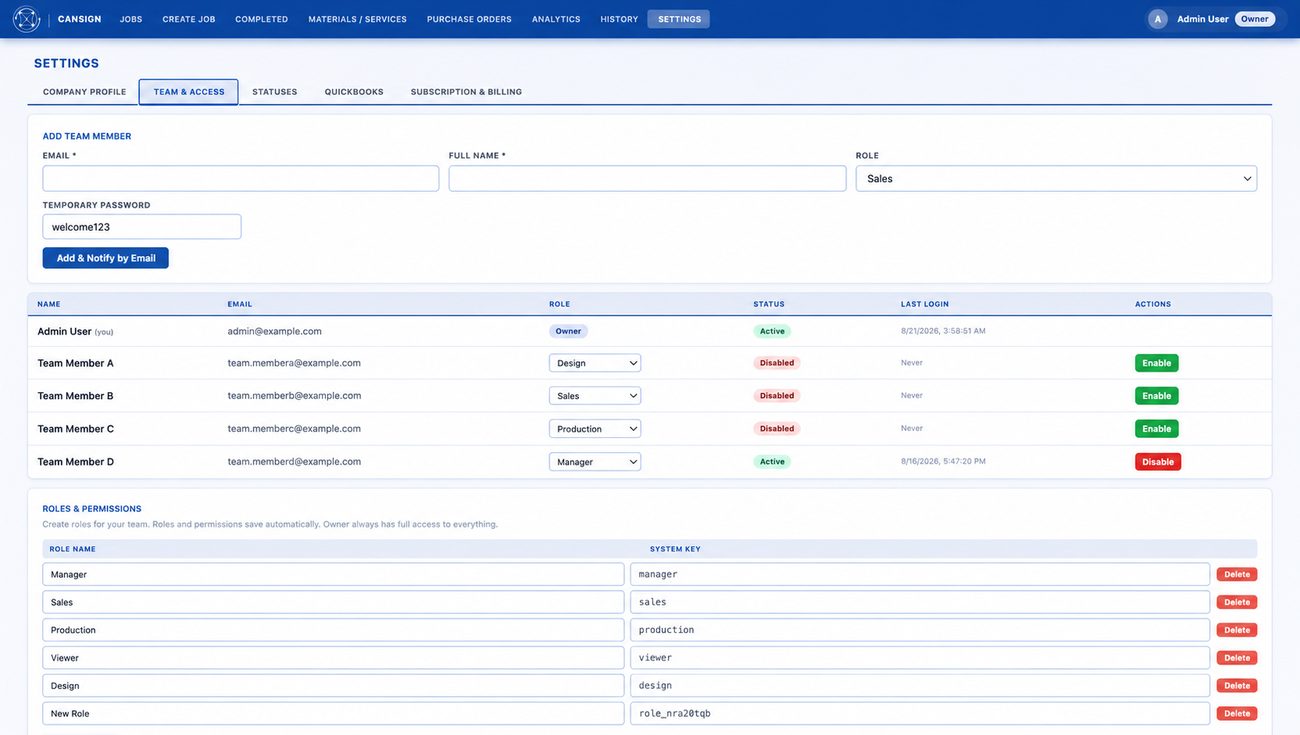This screenshot has height=735, width=1300.
Task: Click team.memberb@example.com email cell
Action: click(294, 396)
